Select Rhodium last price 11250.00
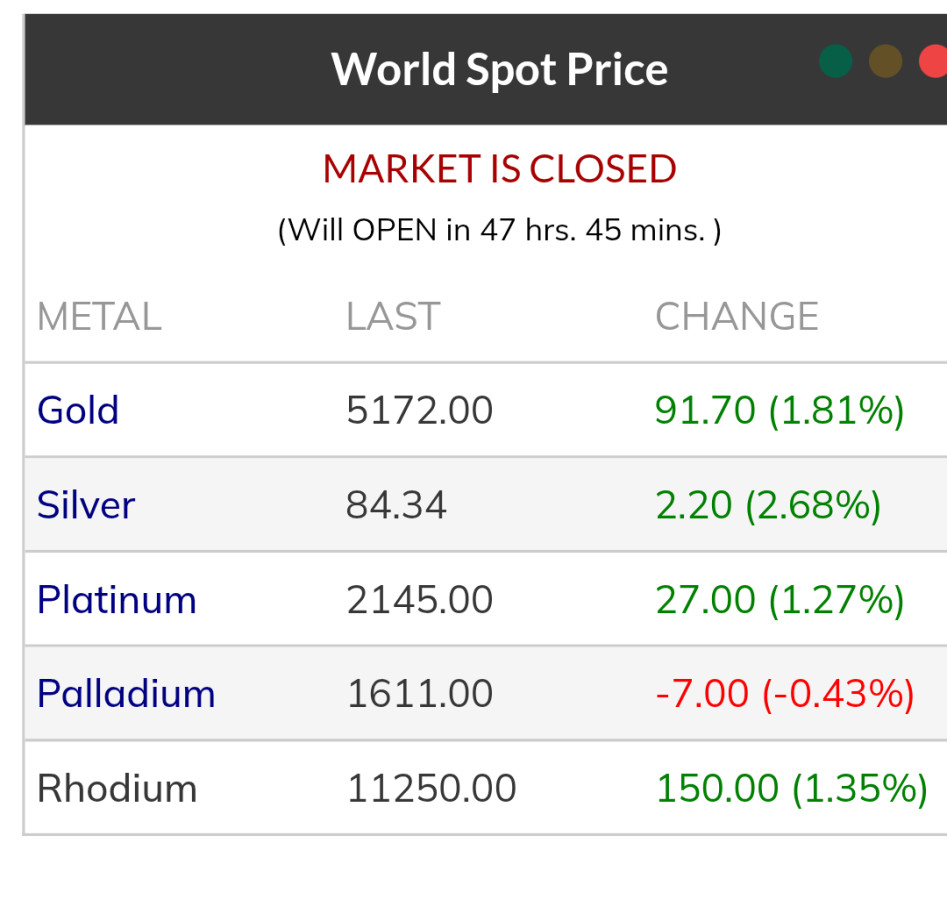 point(432,789)
